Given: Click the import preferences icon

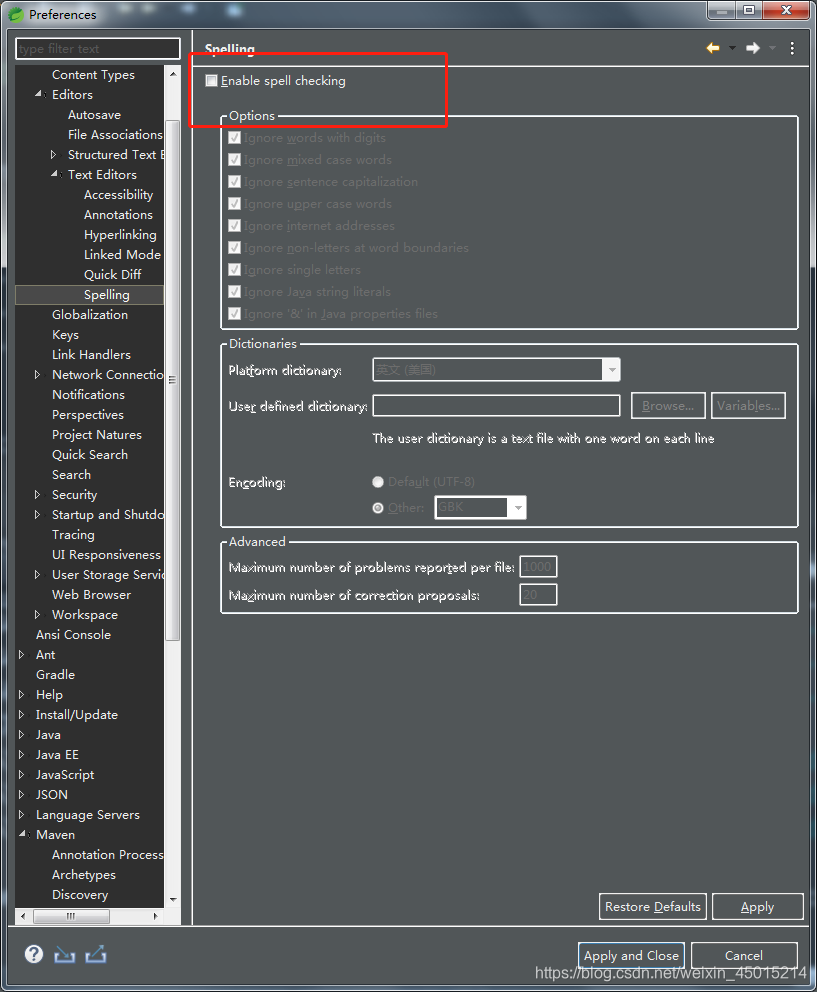Looking at the screenshot, I should coord(65,955).
